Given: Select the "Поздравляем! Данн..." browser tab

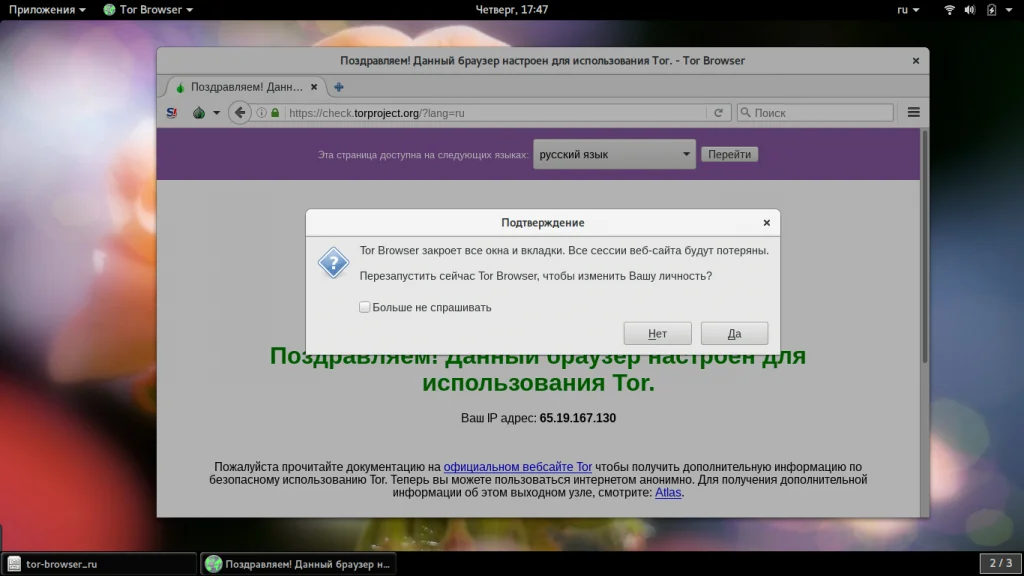Looking at the screenshot, I should click(x=245, y=87).
